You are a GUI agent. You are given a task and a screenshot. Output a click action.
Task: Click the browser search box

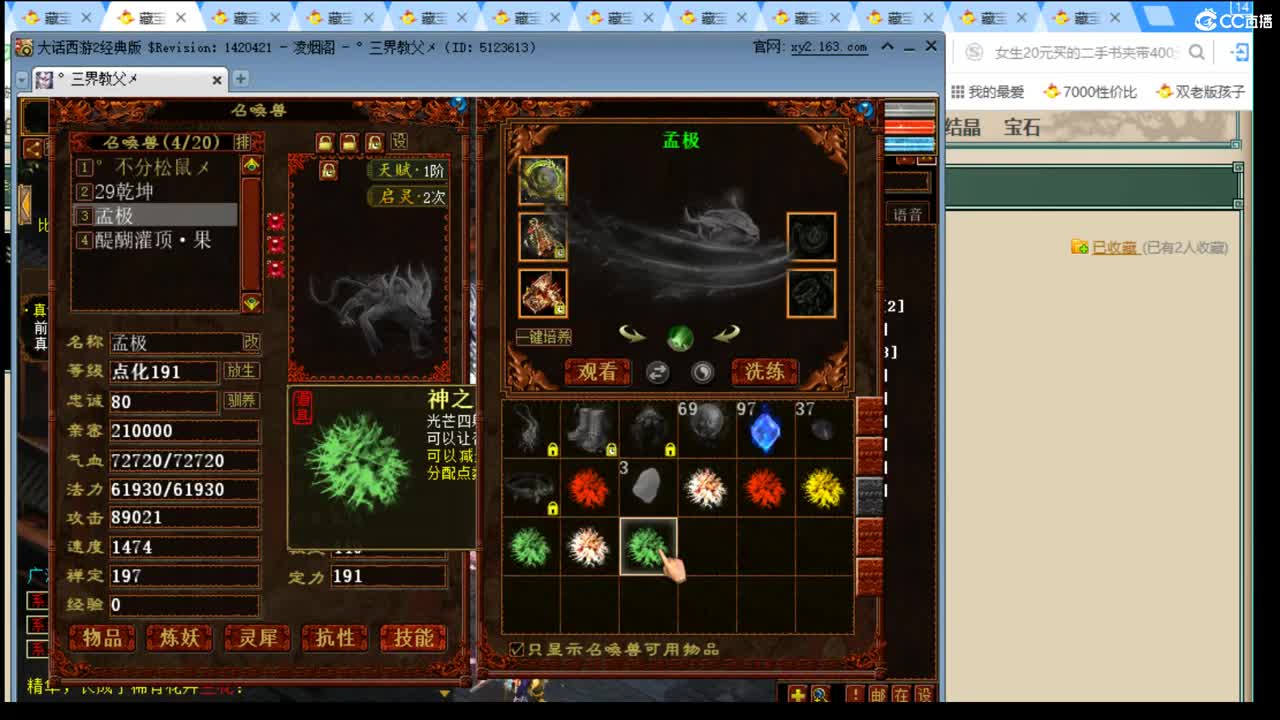pos(1085,53)
